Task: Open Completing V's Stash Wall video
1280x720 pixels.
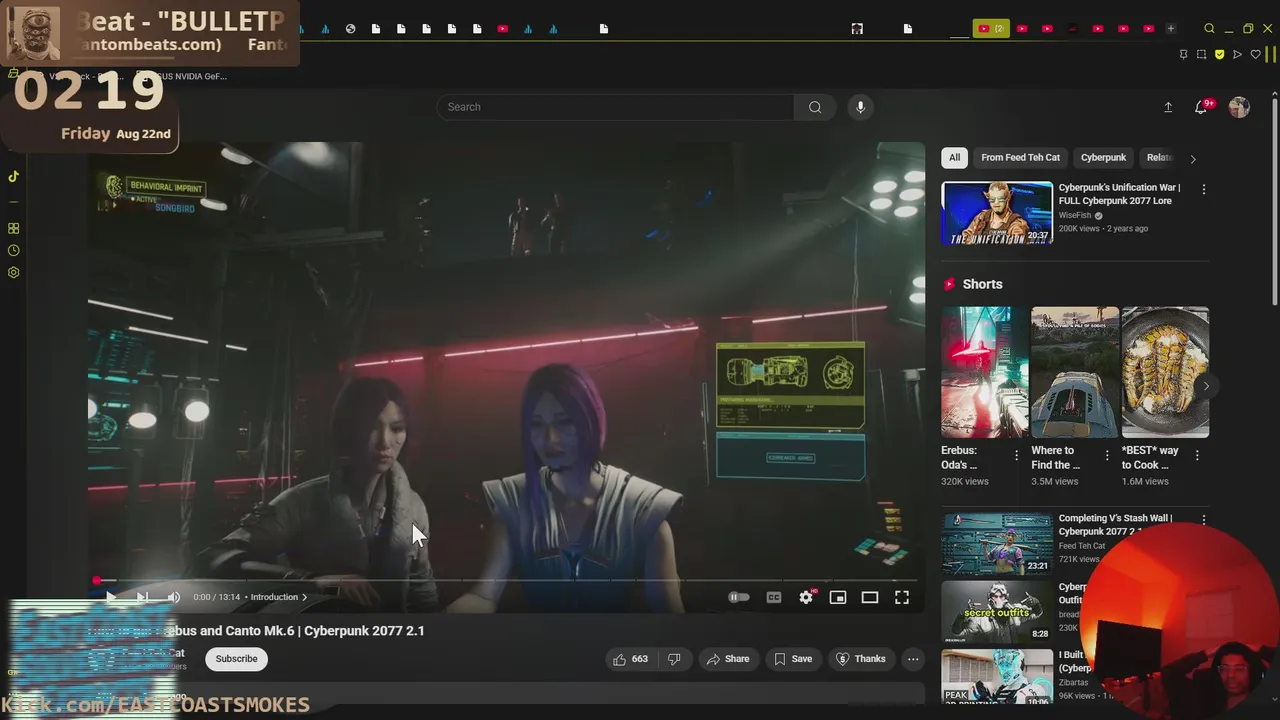Action: [997, 543]
